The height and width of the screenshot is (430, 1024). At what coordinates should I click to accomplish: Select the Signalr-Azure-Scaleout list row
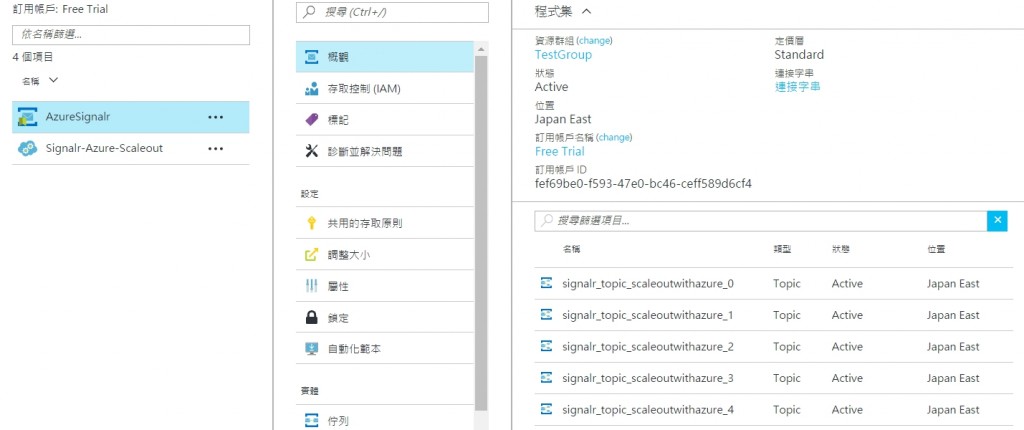coord(131,148)
